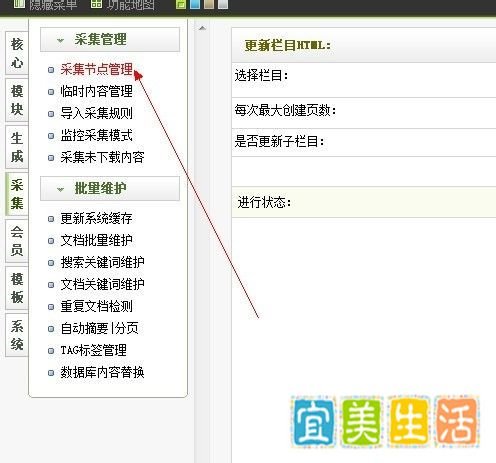This screenshot has height=463, width=496.
Task: Open 采集节点管理 link
Action: click(96, 70)
